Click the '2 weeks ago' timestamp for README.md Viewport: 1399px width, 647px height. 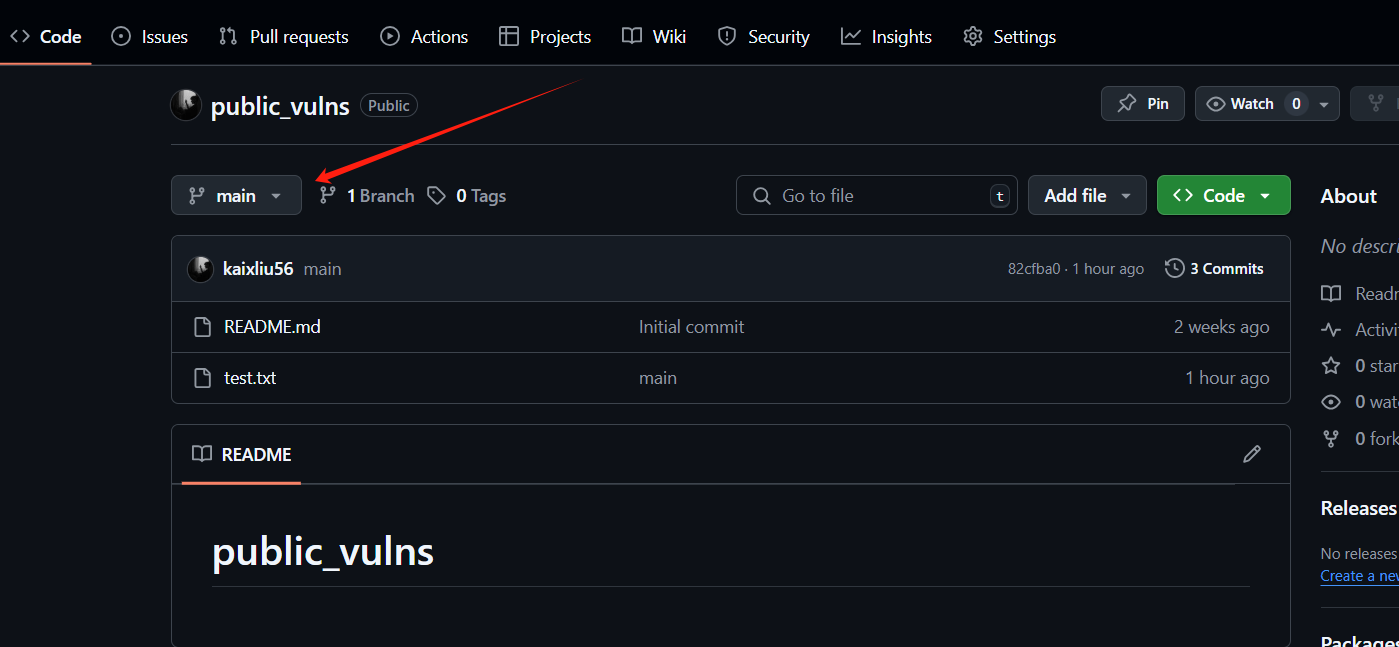pyautogui.click(x=1222, y=327)
